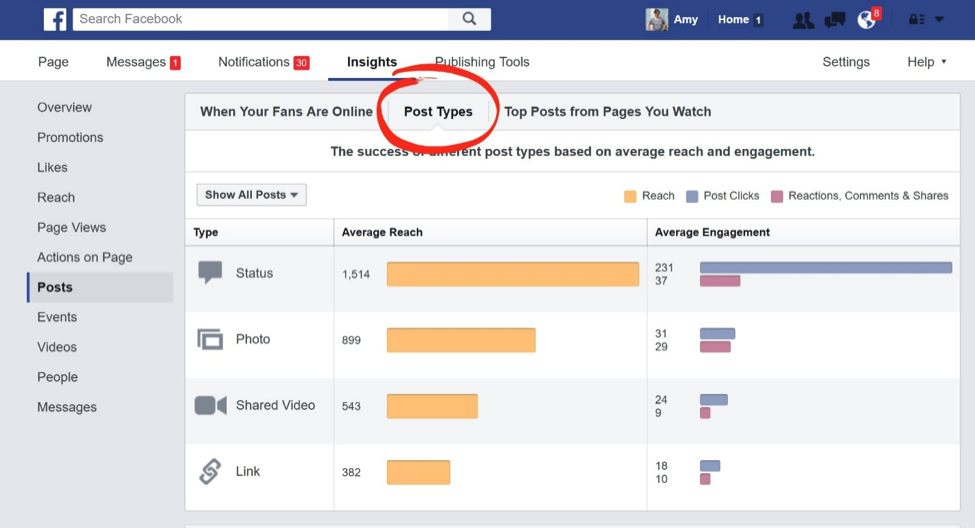Image resolution: width=975 pixels, height=529 pixels.
Task: Click the 382 reach value
Action: click(351, 472)
